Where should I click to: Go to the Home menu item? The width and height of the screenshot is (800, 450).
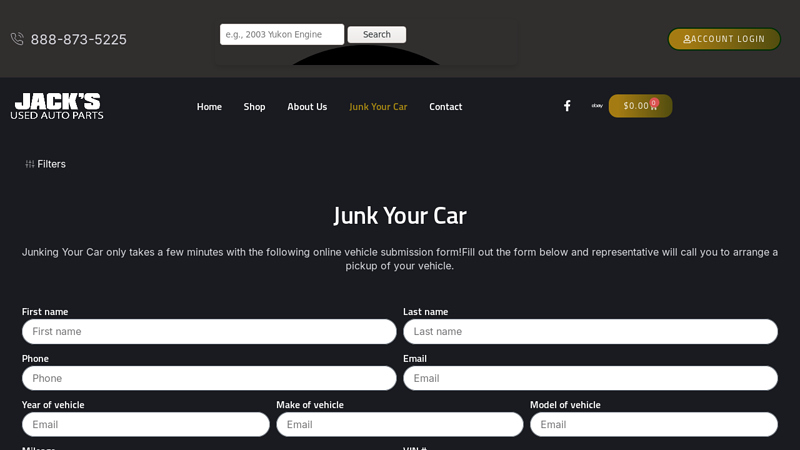(209, 107)
